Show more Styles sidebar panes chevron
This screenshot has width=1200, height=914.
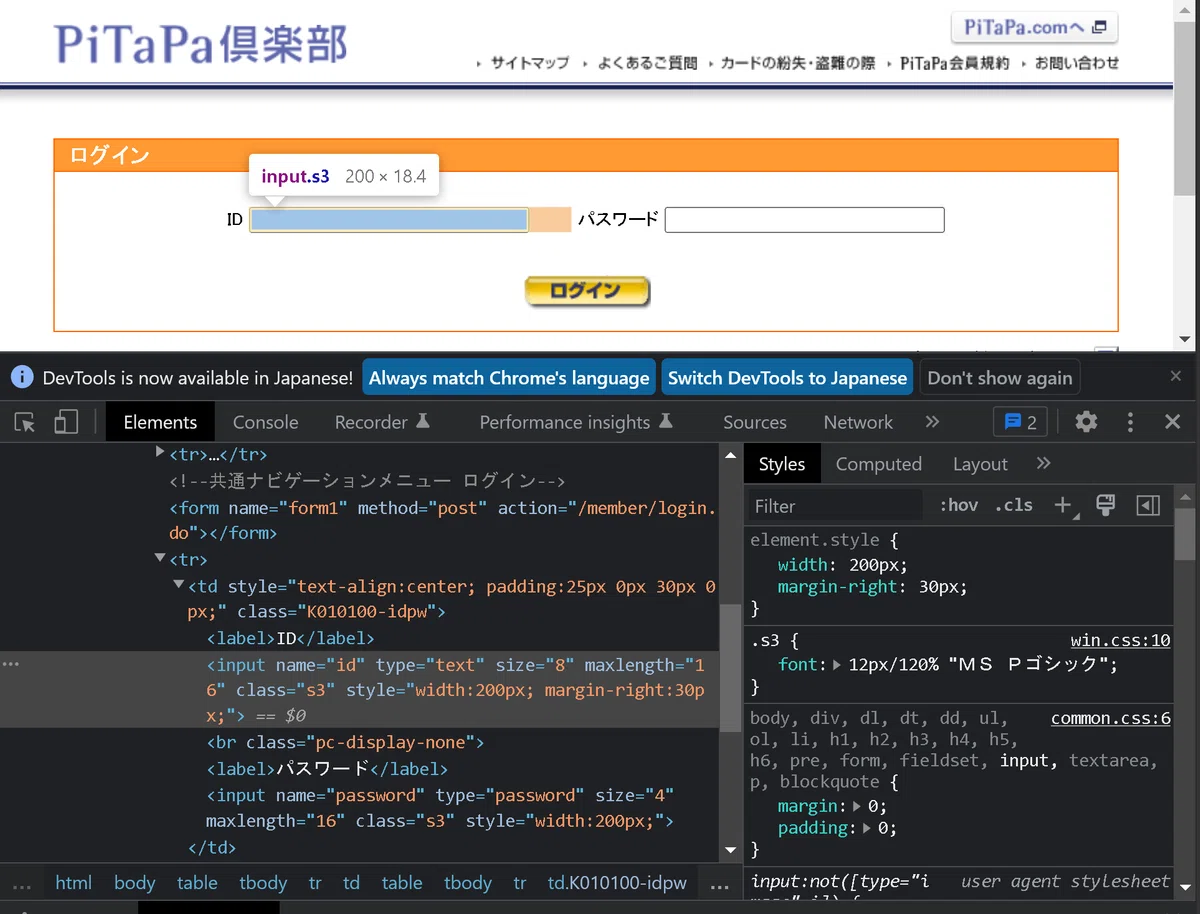1043,463
